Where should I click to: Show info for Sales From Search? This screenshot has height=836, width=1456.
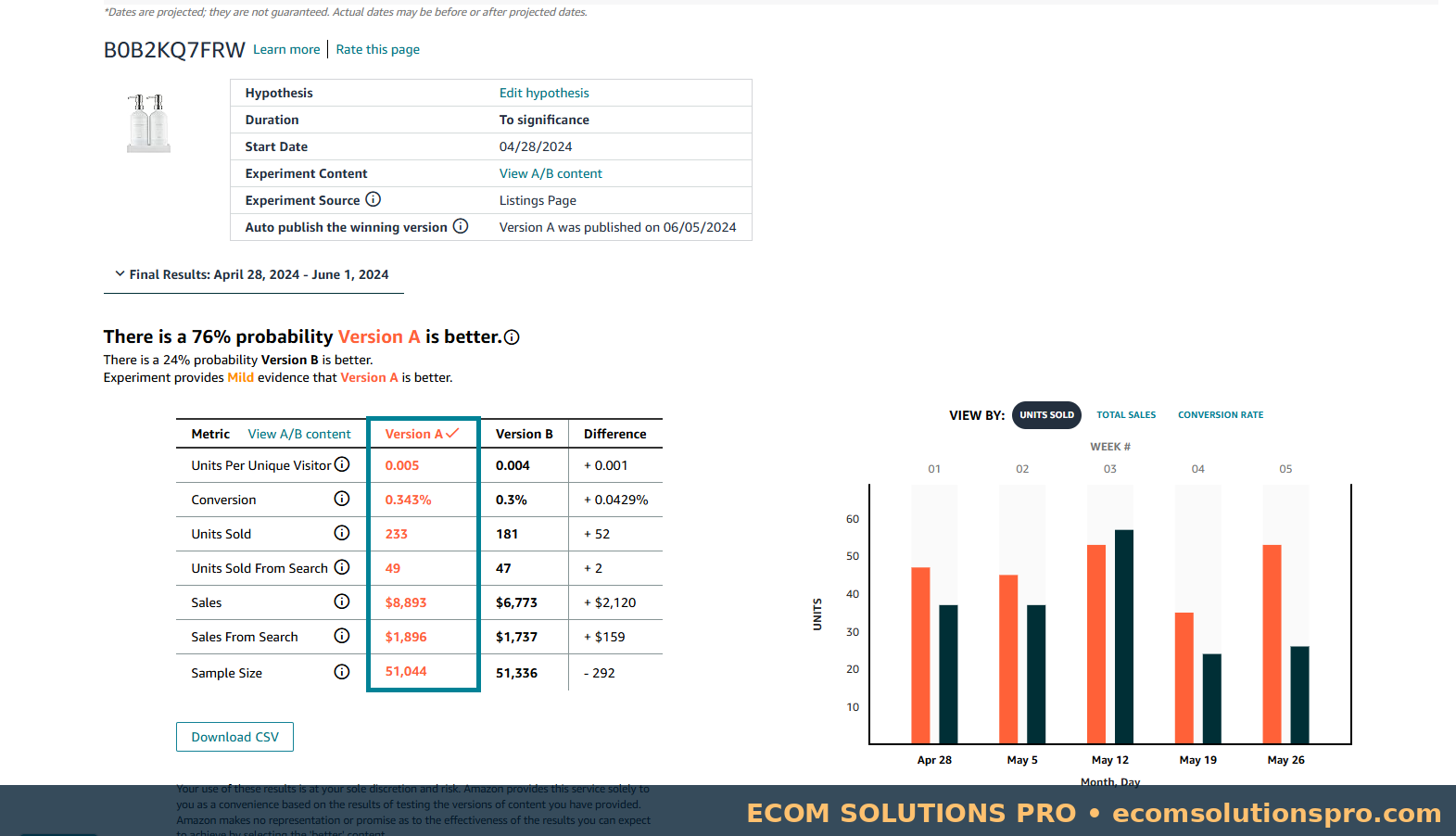(342, 636)
